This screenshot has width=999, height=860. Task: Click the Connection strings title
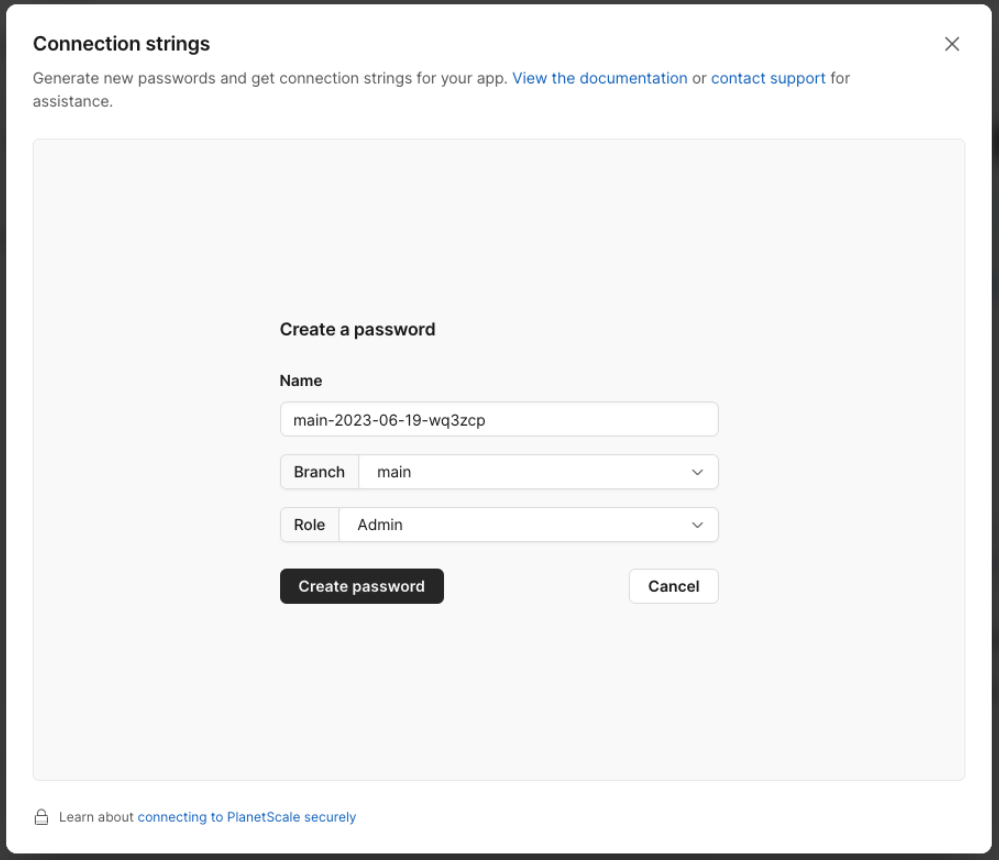(121, 44)
